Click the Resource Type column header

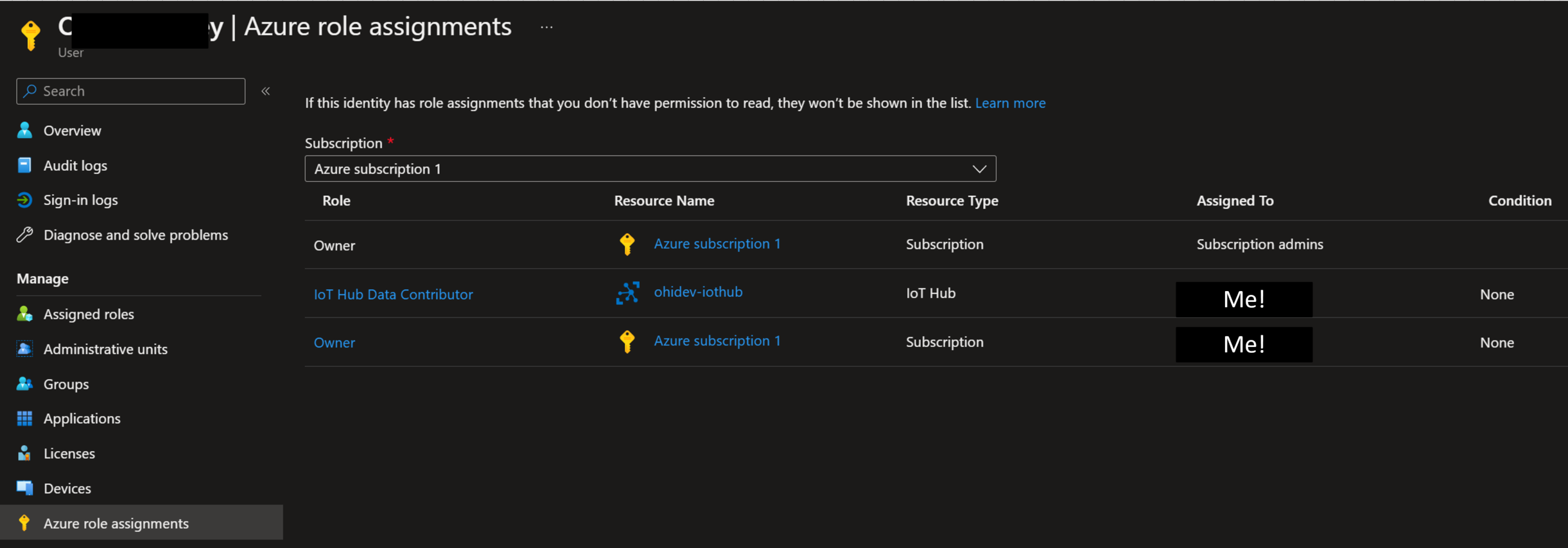coord(952,200)
